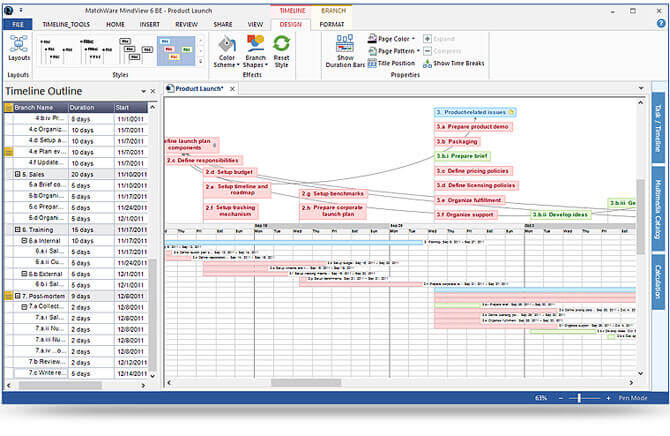
Task: Open the Page Pattern dropdown
Action: coord(394,51)
